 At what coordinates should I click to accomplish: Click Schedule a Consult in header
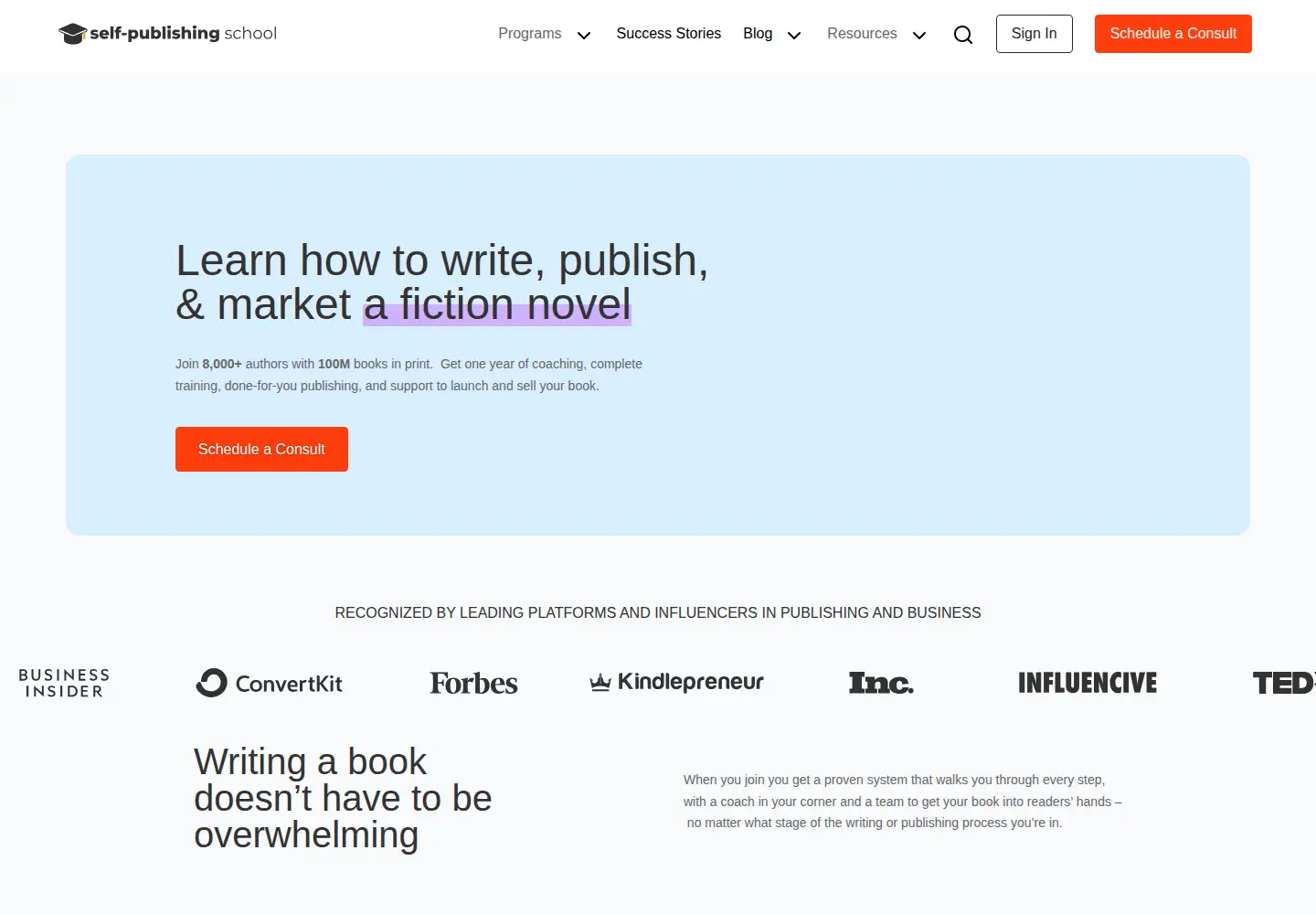pyautogui.click(x=1173, y=34)
